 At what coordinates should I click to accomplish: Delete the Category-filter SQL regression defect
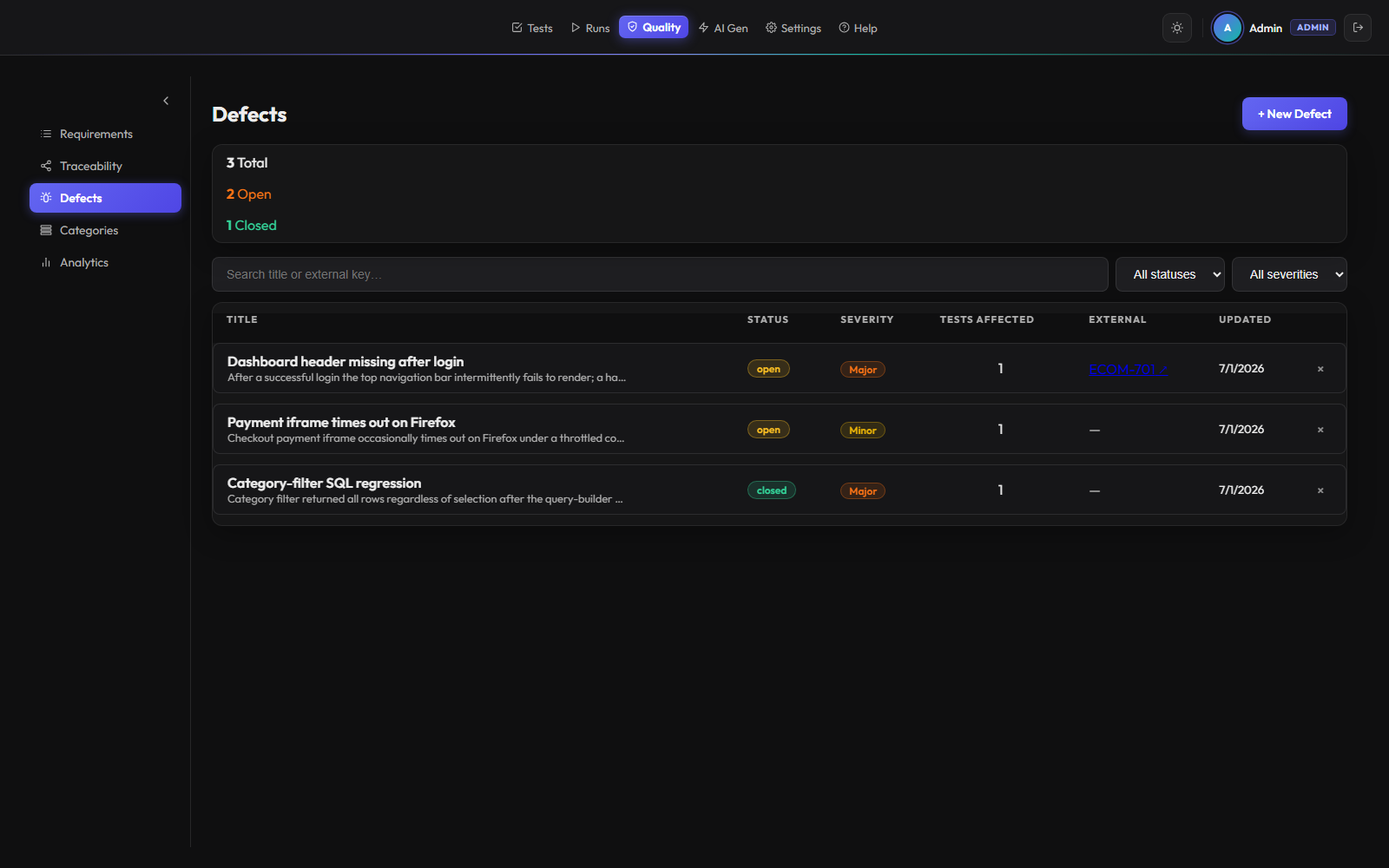point(1320,490)
